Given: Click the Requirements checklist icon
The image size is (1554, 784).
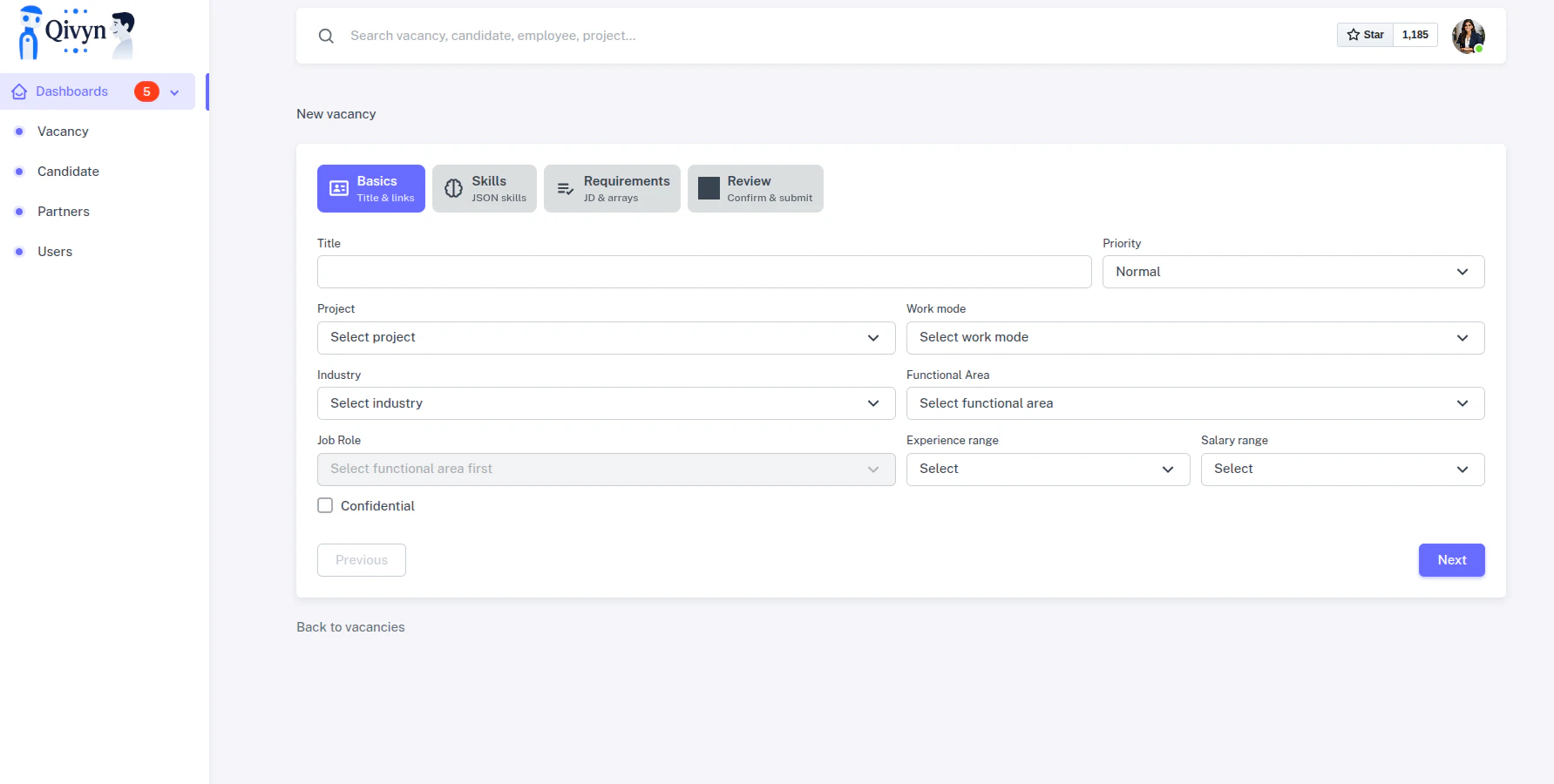Looking at the screenshot, I should (566, 188).
